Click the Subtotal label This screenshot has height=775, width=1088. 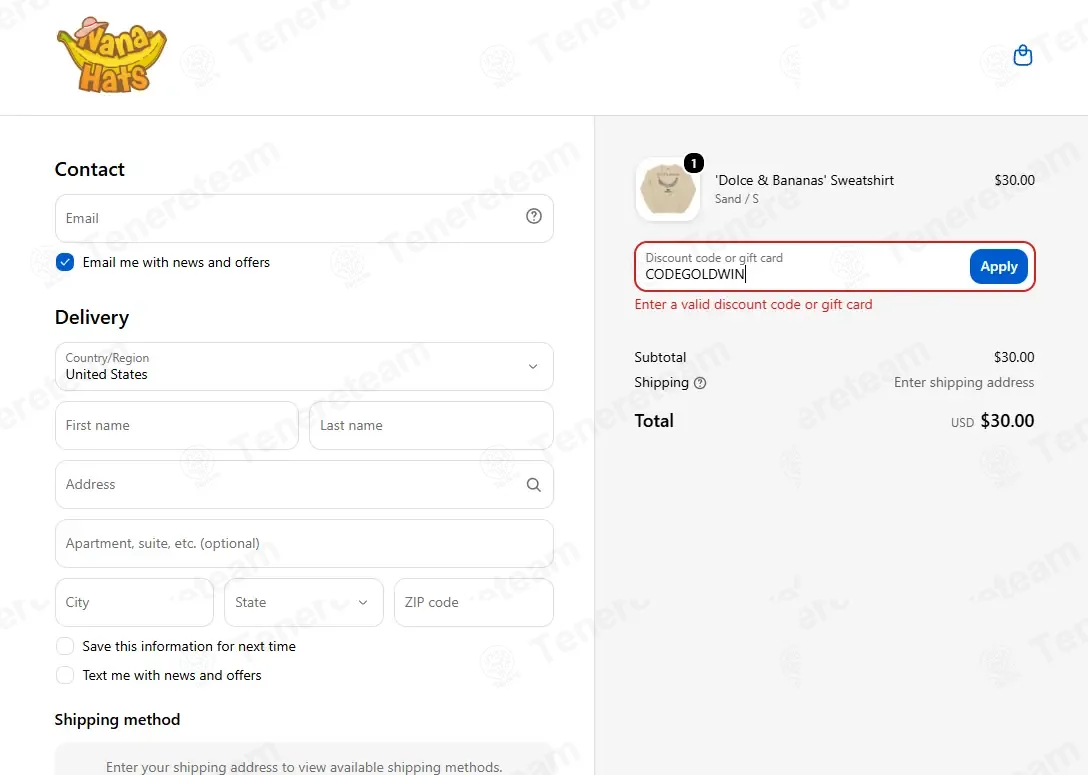[x=660, y=357]
